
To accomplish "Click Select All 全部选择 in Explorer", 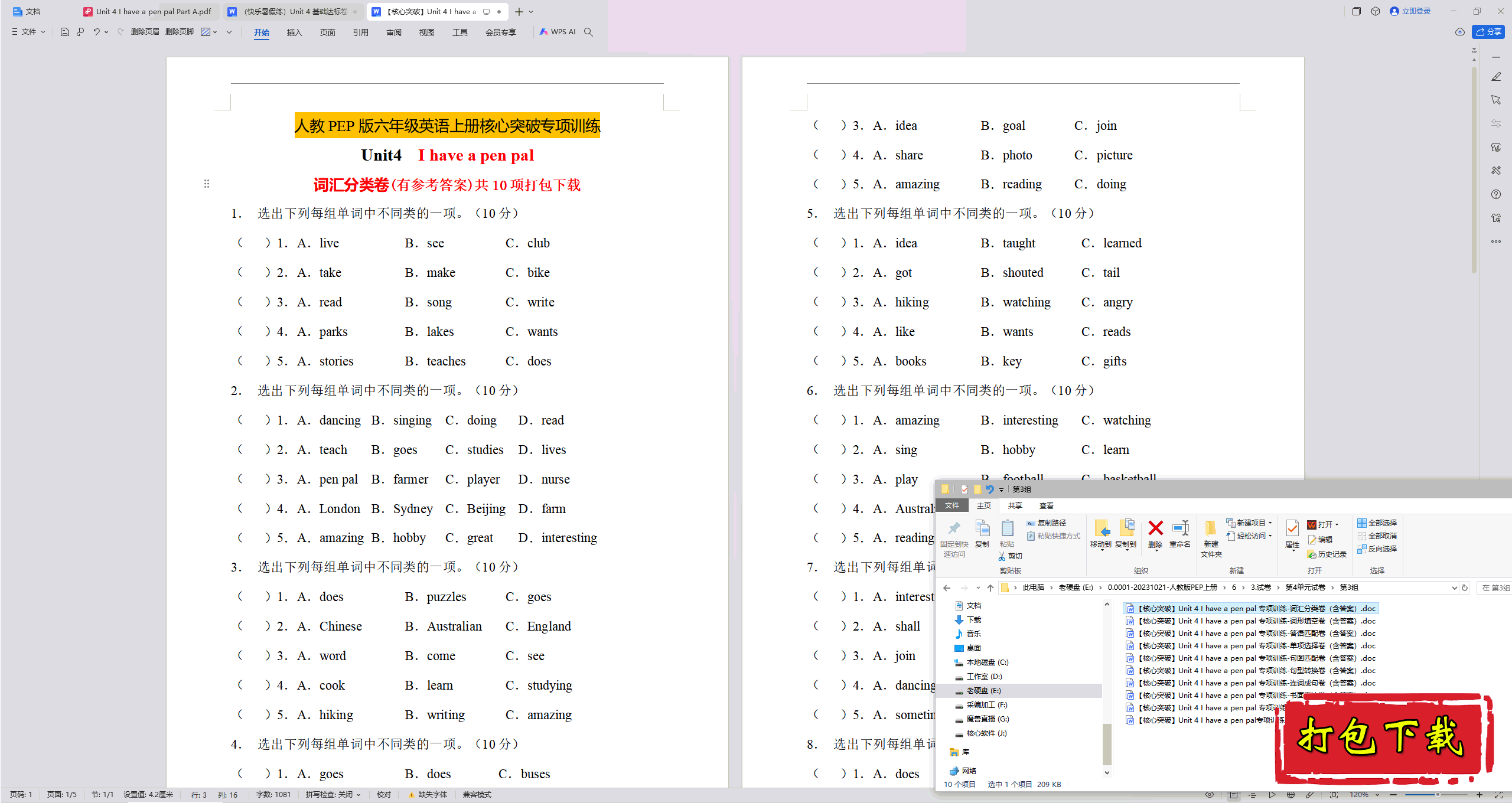I will [x=1377, y=523].
